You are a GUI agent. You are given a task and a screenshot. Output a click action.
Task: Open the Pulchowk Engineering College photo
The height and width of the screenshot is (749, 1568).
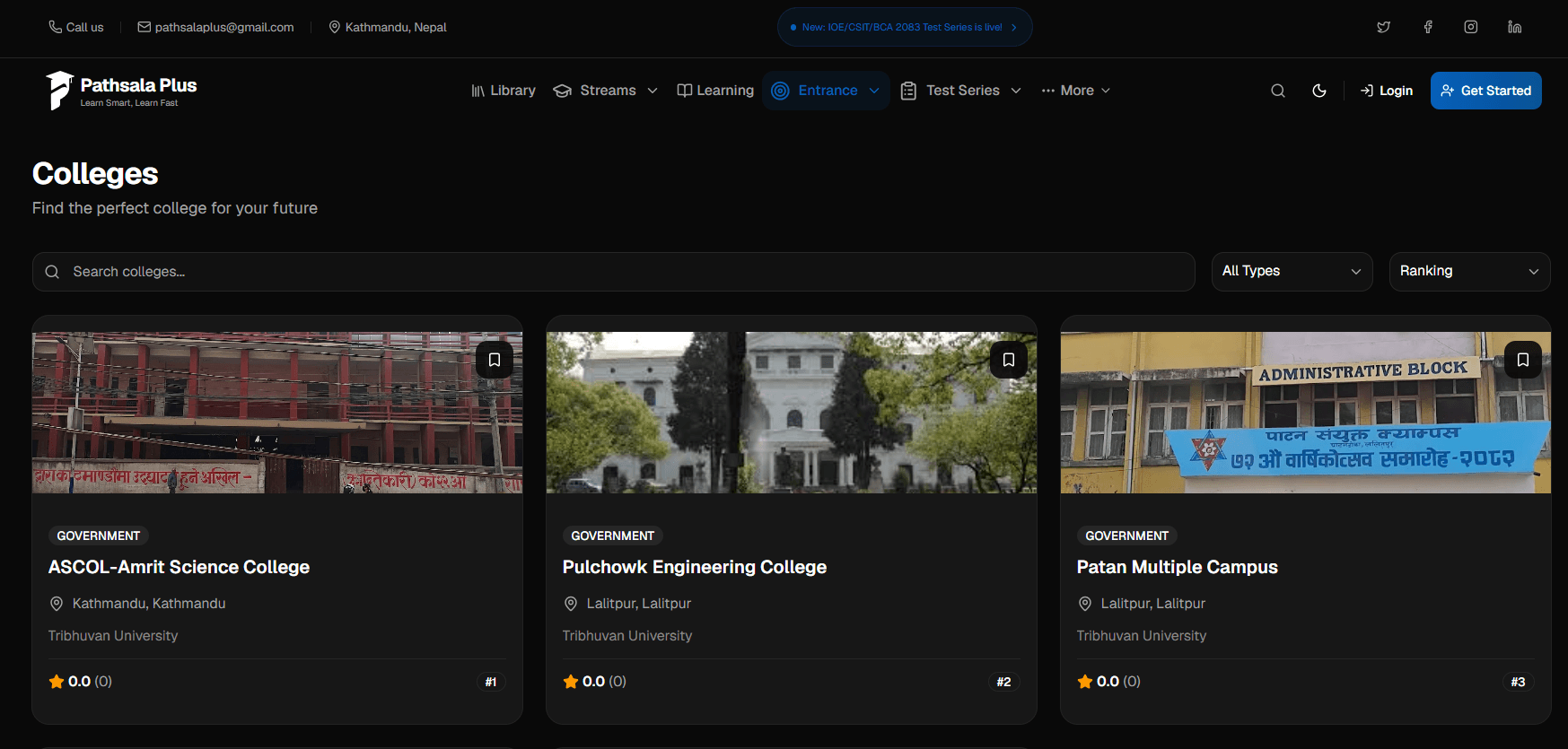click(x=792, y=413)
